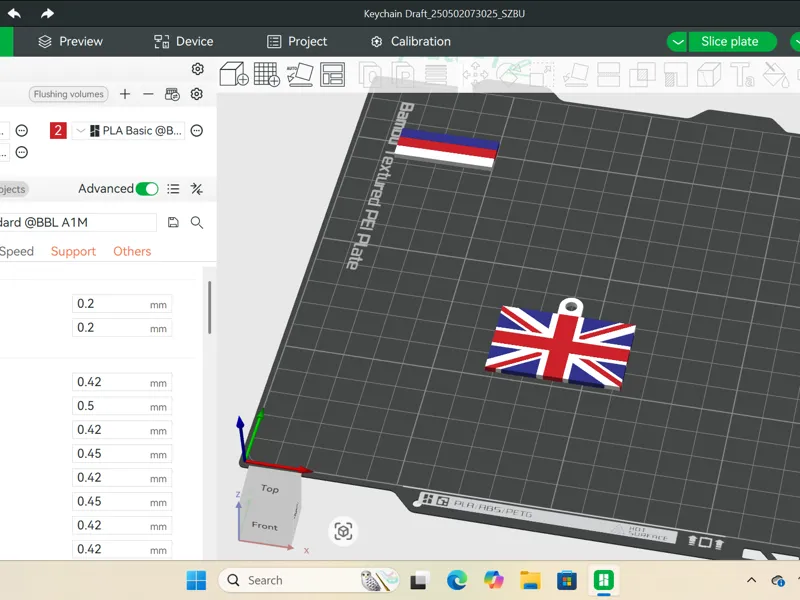Select the Lay on face tool

tap(576, 74)
